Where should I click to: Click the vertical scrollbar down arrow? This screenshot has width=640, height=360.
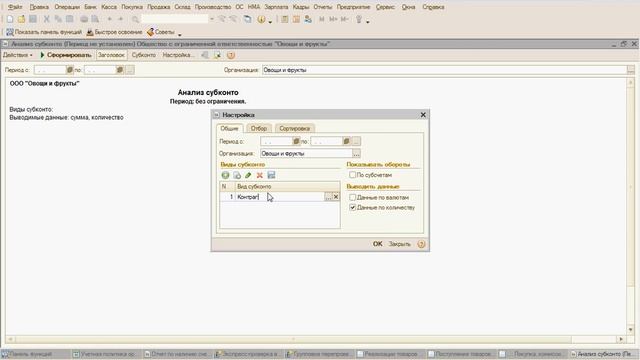(x=631, y=329)
